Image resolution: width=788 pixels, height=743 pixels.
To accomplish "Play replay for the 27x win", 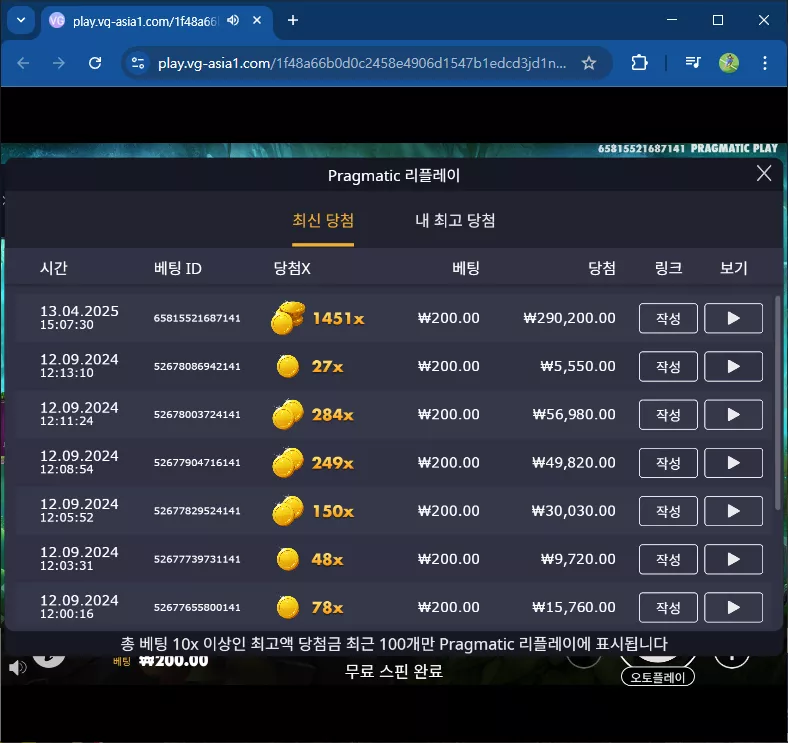I will pos(733,366).
